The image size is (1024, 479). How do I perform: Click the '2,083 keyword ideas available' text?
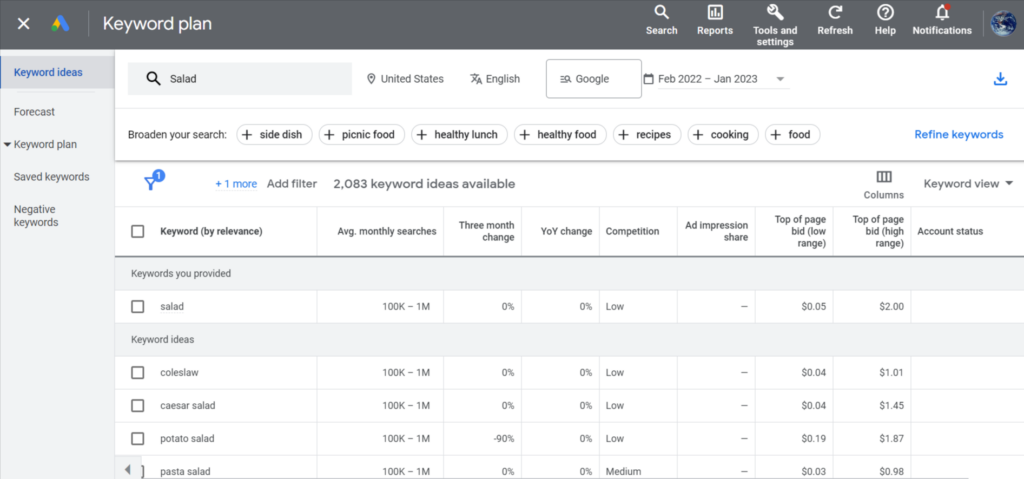(x=424, y=184)
